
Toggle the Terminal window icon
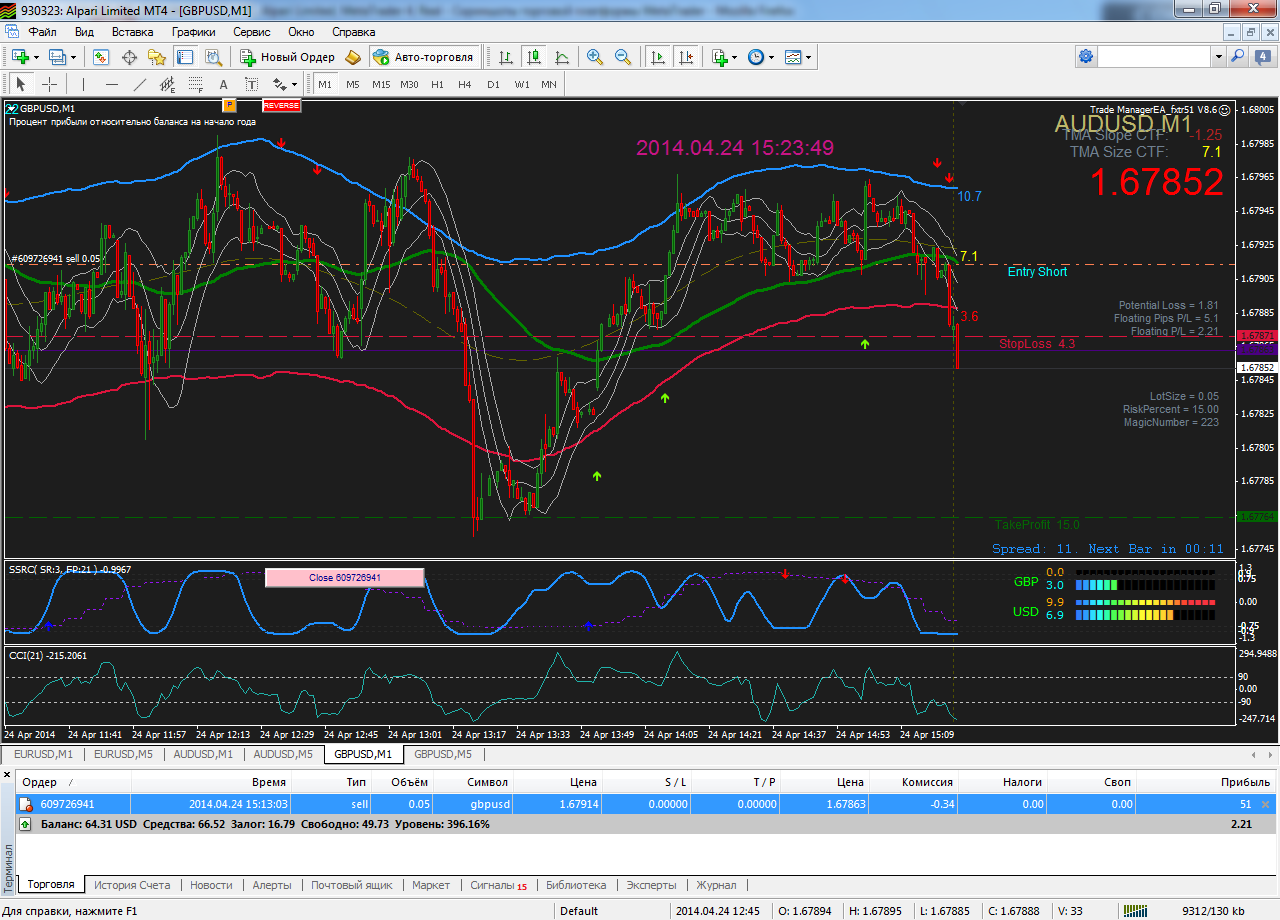click(183, 57)
